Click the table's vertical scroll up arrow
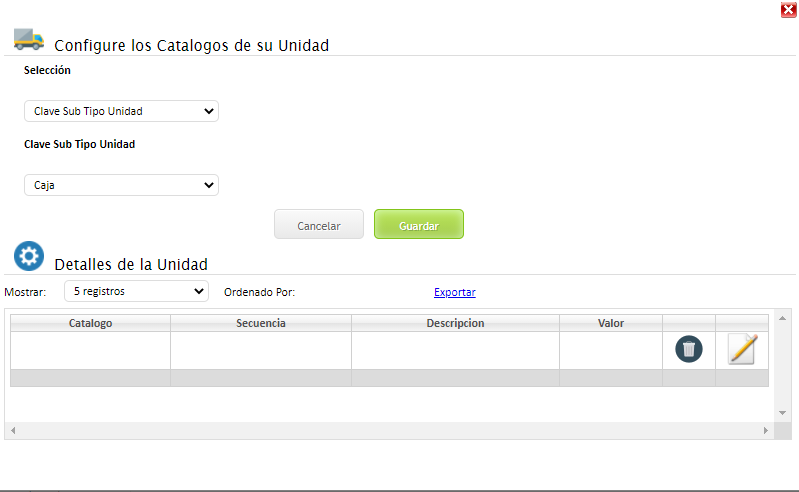 [783, 317]
